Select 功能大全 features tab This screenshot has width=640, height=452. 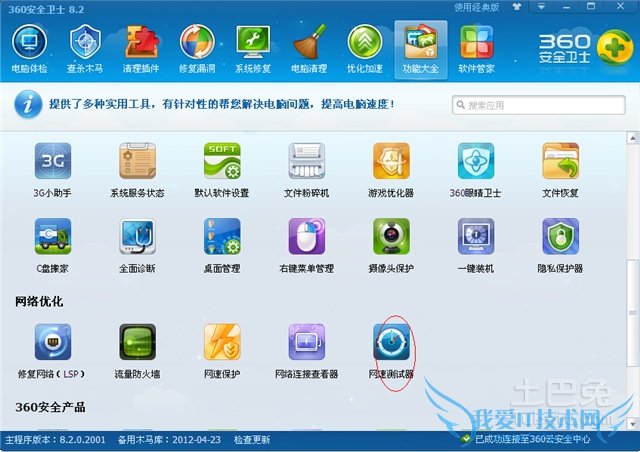point(421,49)
